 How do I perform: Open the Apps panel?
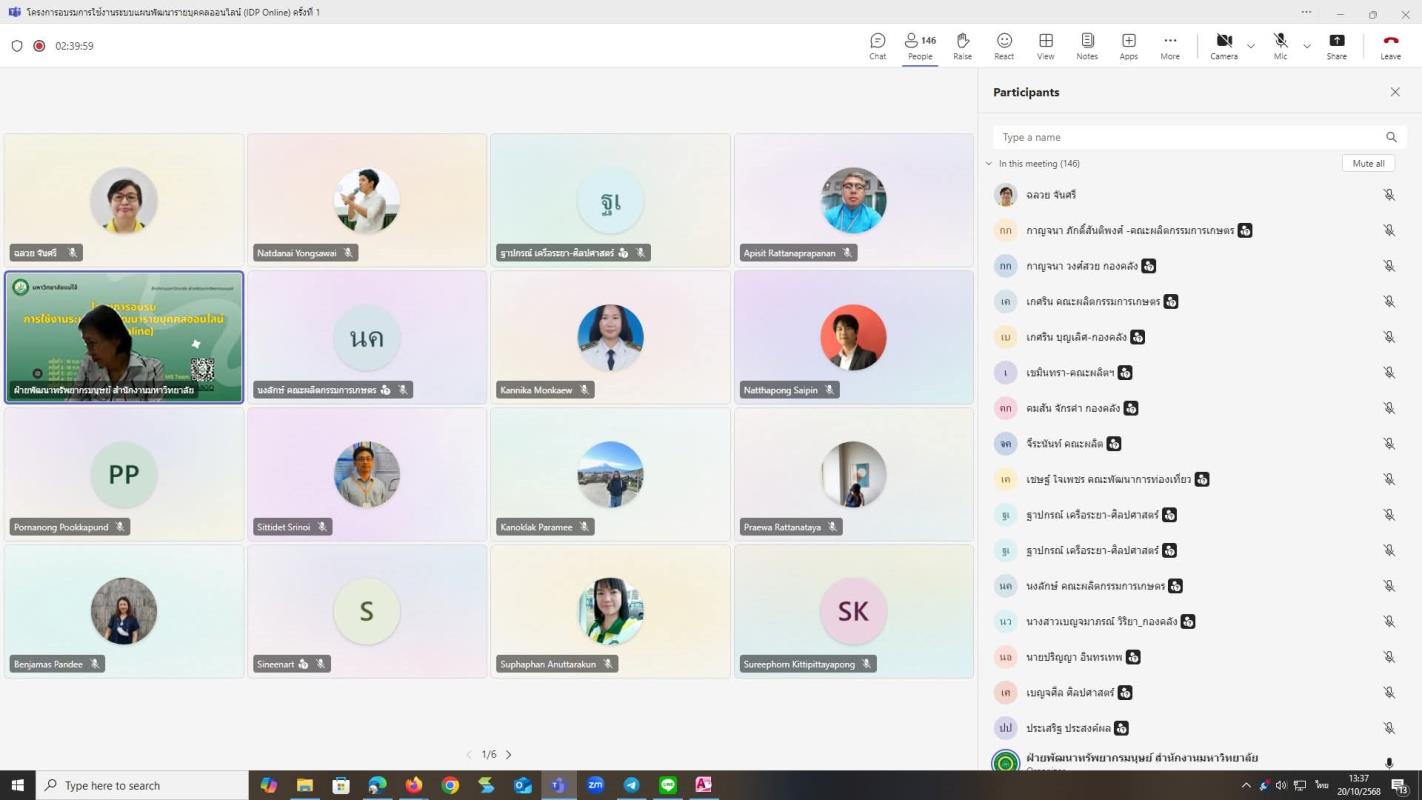pos(1128,46)
